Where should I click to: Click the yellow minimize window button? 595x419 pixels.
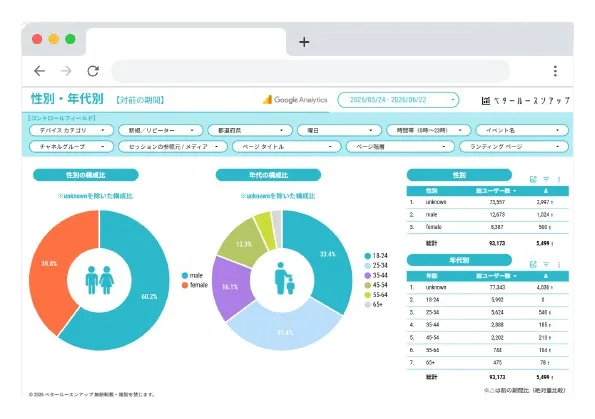click(54, 39)
